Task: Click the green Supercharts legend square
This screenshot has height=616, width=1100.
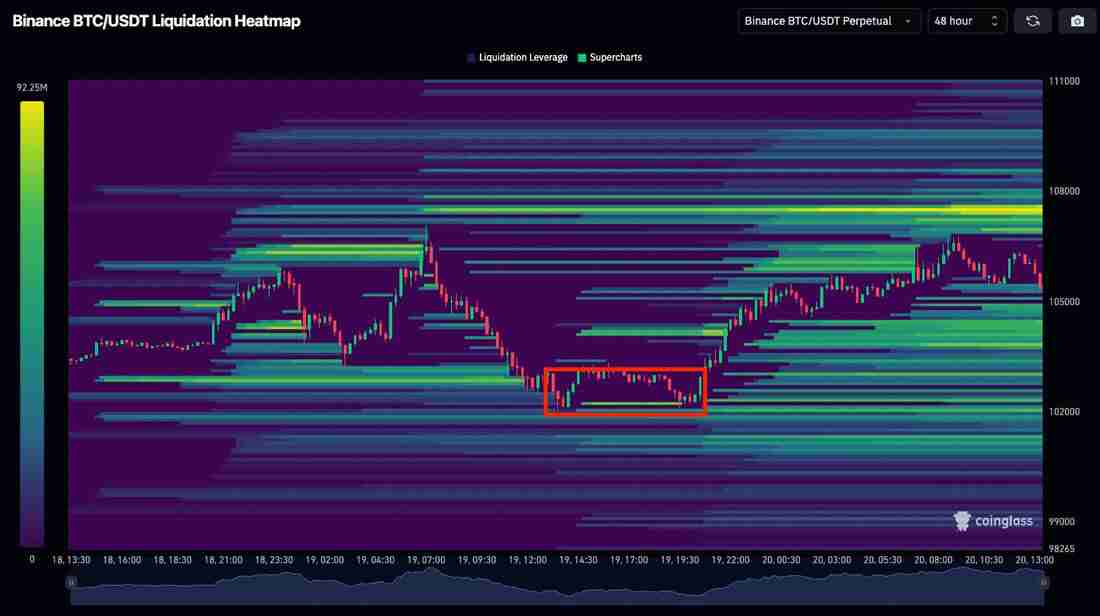Action: click(582, 58)
